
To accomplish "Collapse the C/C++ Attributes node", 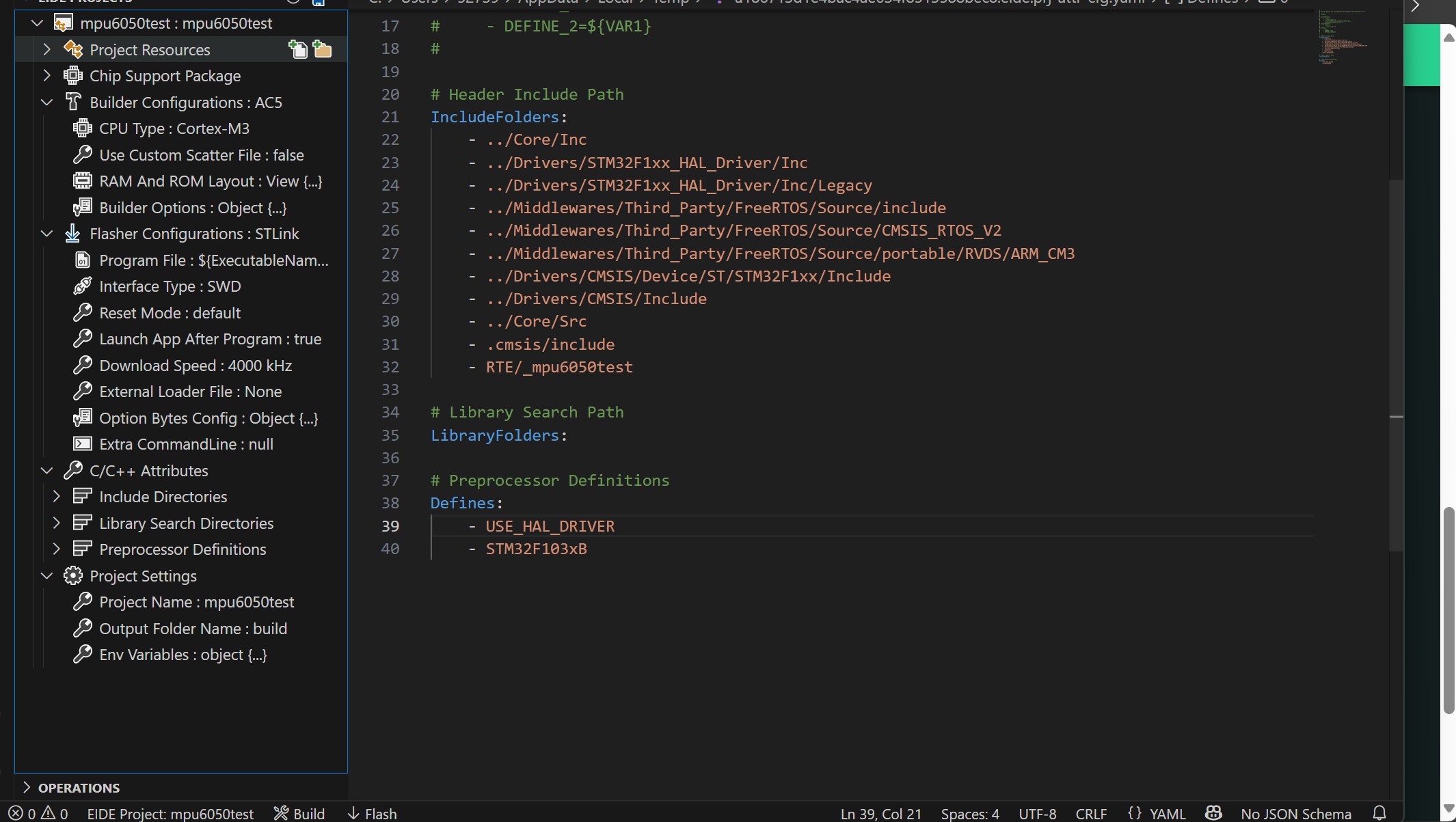I will pyautogui.click(x=47, y=470).
